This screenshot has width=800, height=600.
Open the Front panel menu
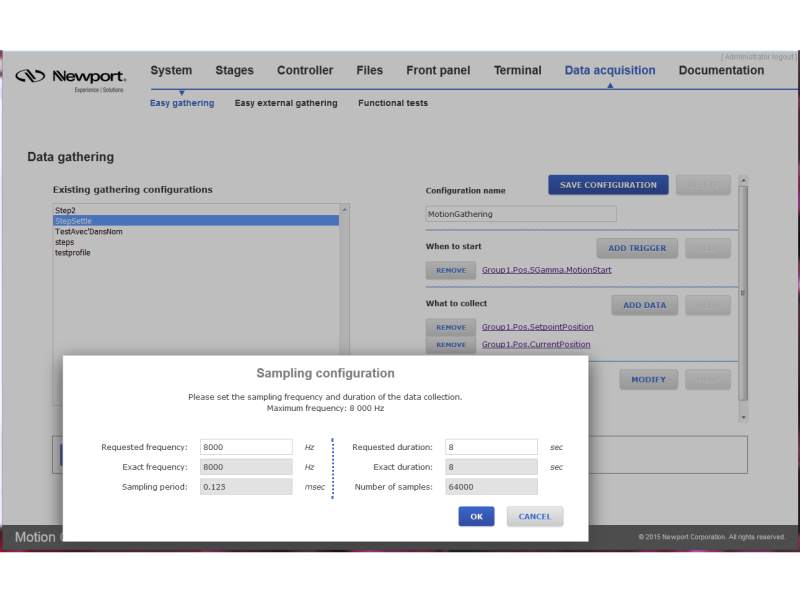tap(437, 71)
